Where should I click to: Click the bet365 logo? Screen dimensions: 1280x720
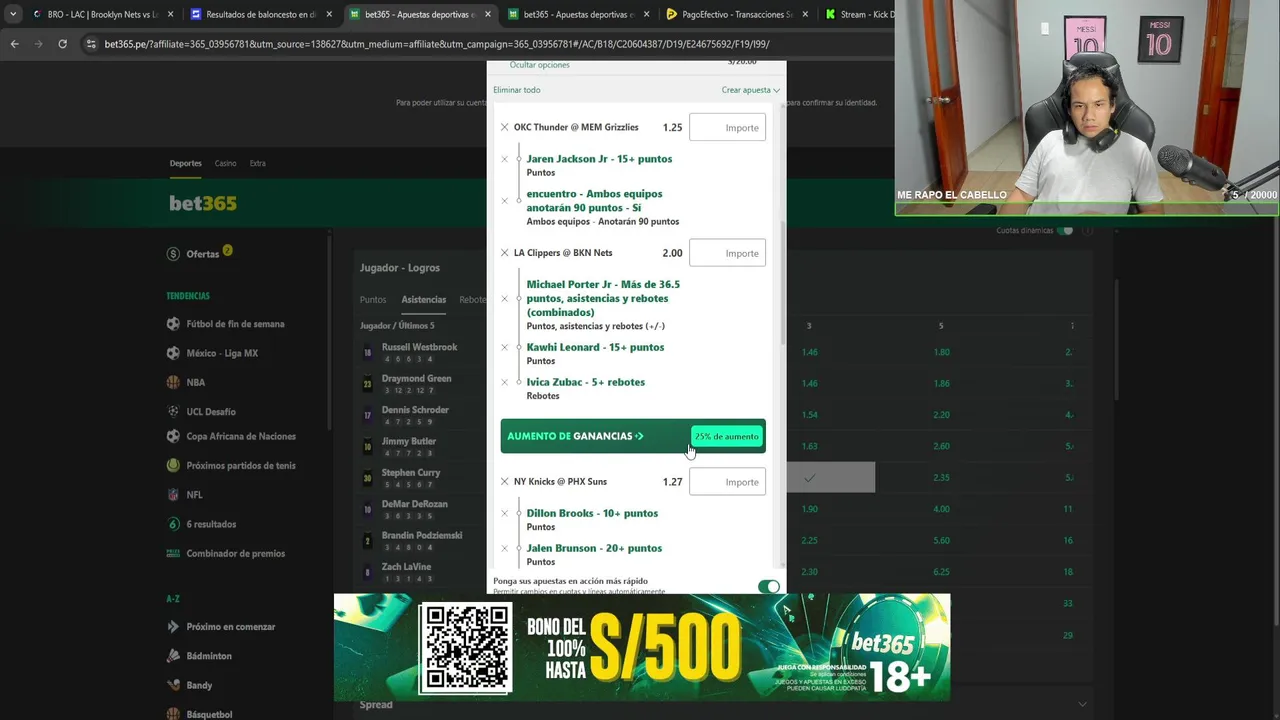pyautogui.click(x=203, y=203)
